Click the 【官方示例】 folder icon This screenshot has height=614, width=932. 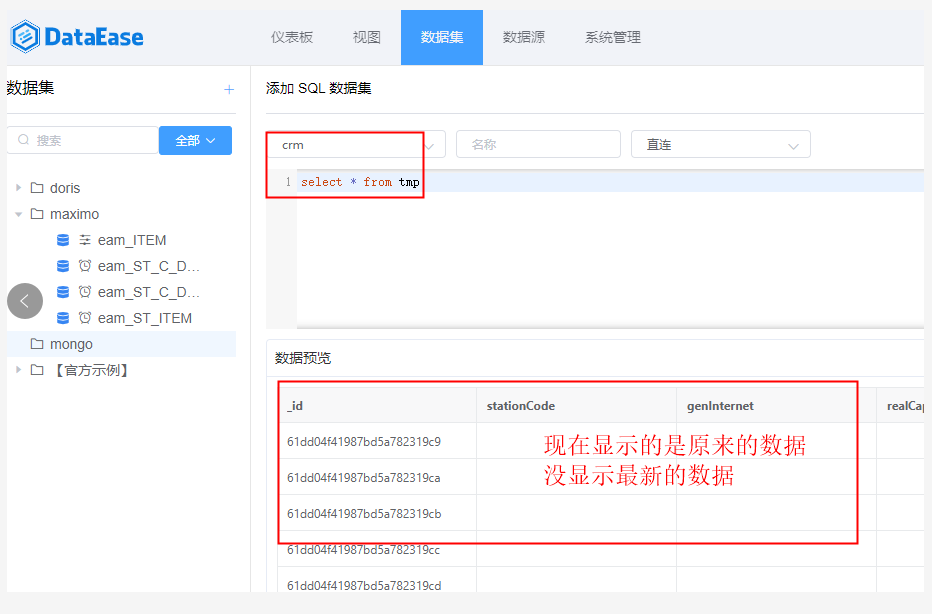(37, 370)
